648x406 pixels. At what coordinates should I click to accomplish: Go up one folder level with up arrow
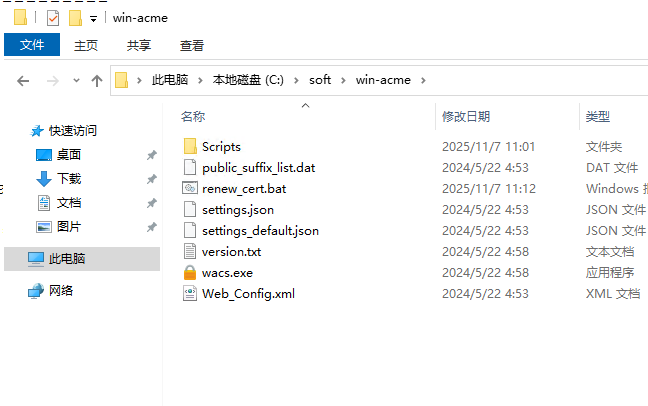(x=97, y=81)
